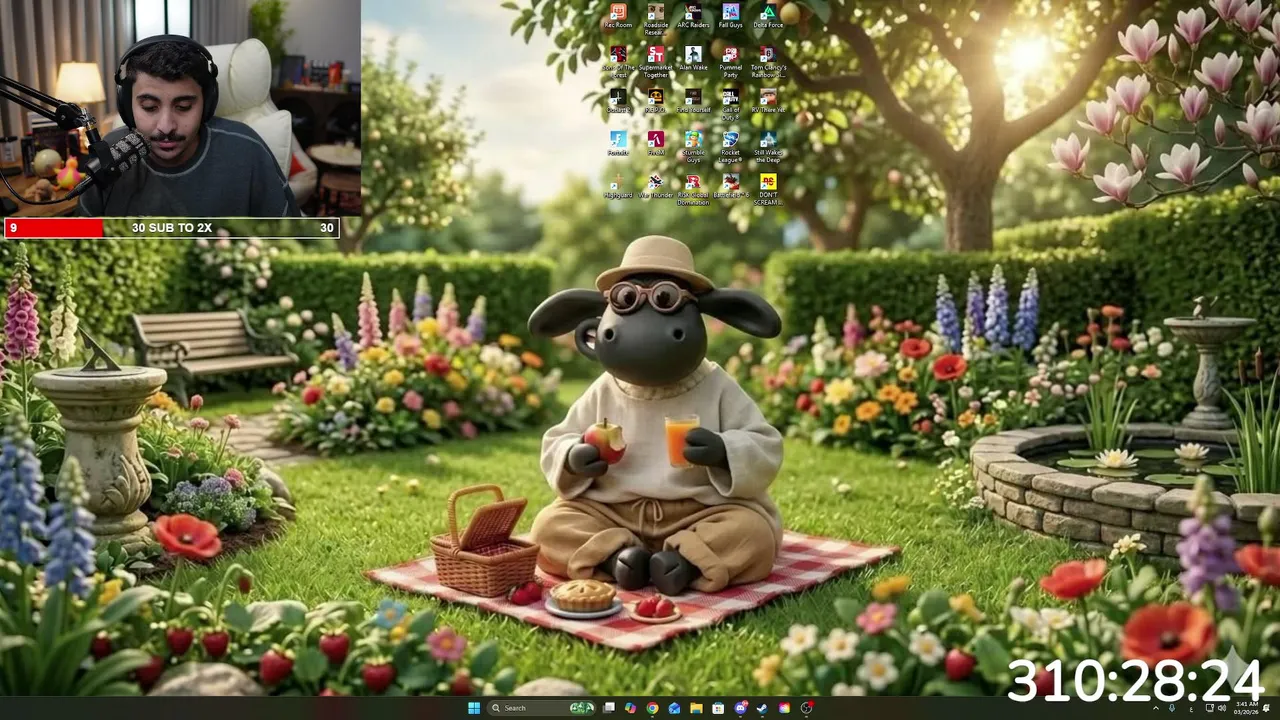Select the Fall Guys desktop icon

tap(731, 16)
